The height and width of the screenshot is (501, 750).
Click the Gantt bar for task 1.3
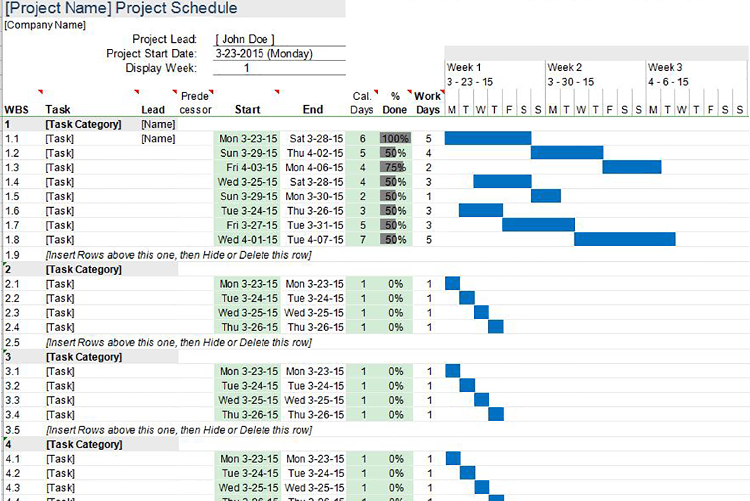click(x=632, y=167)
